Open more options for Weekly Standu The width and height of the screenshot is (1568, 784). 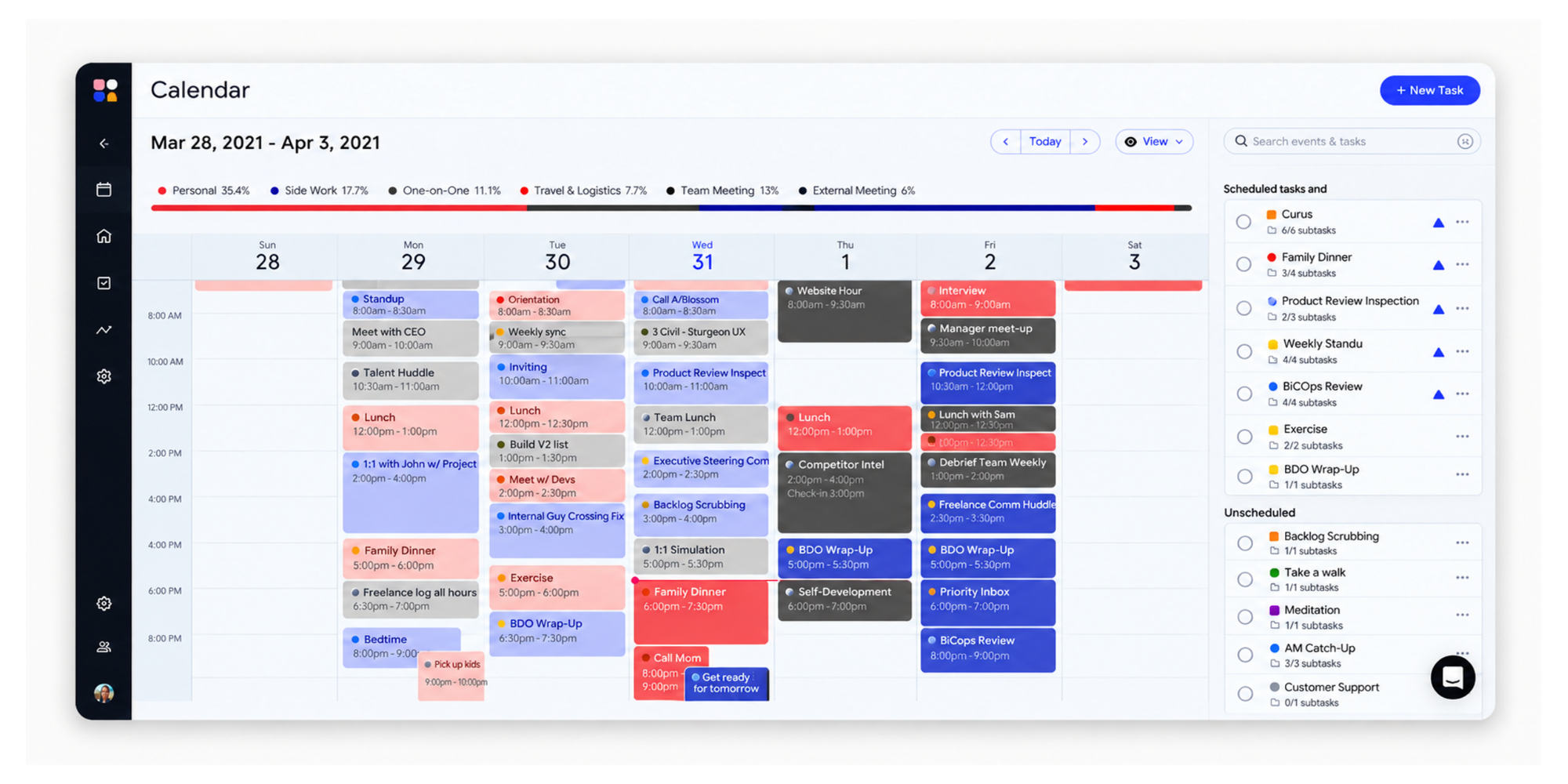tap(1462, 351)
